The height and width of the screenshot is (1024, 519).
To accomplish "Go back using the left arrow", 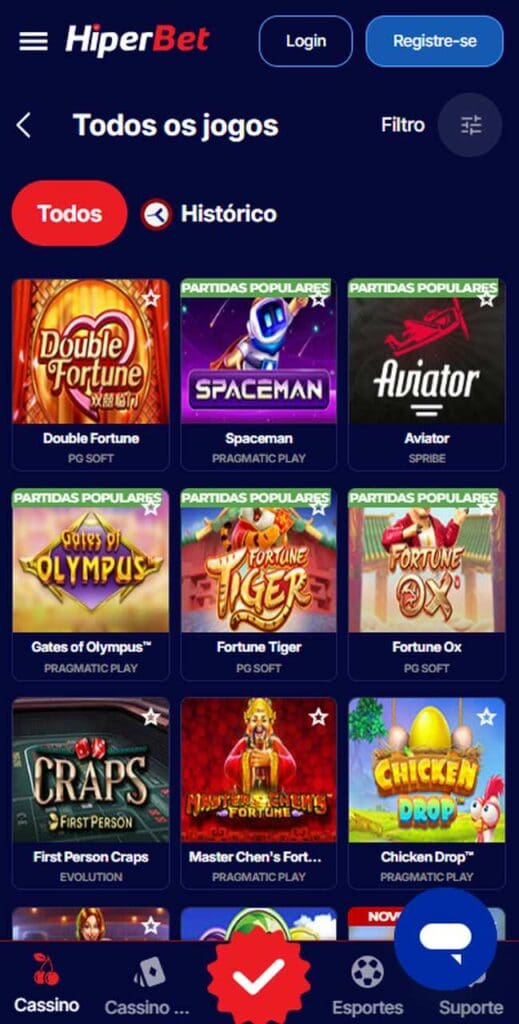I will click(x=24, y=125).
